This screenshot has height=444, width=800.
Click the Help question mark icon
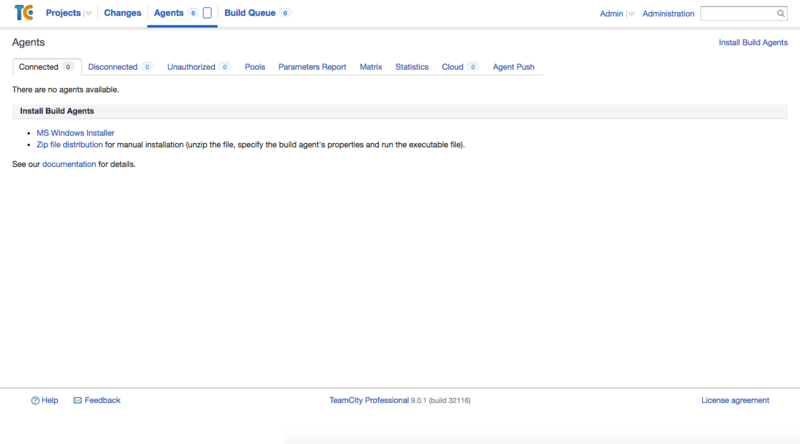click(35, 401)
